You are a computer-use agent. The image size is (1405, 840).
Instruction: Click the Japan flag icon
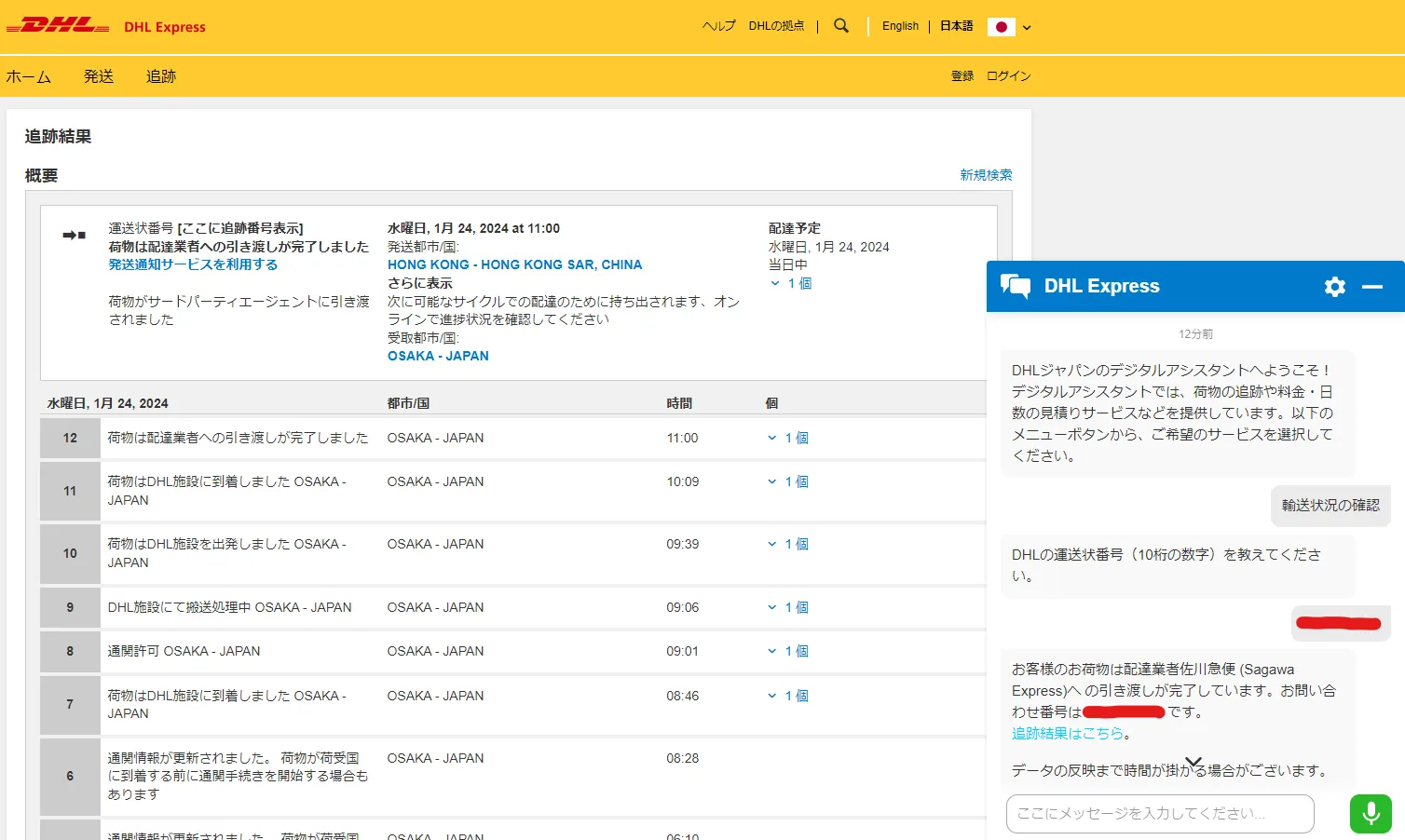[x=1001, y=27]
